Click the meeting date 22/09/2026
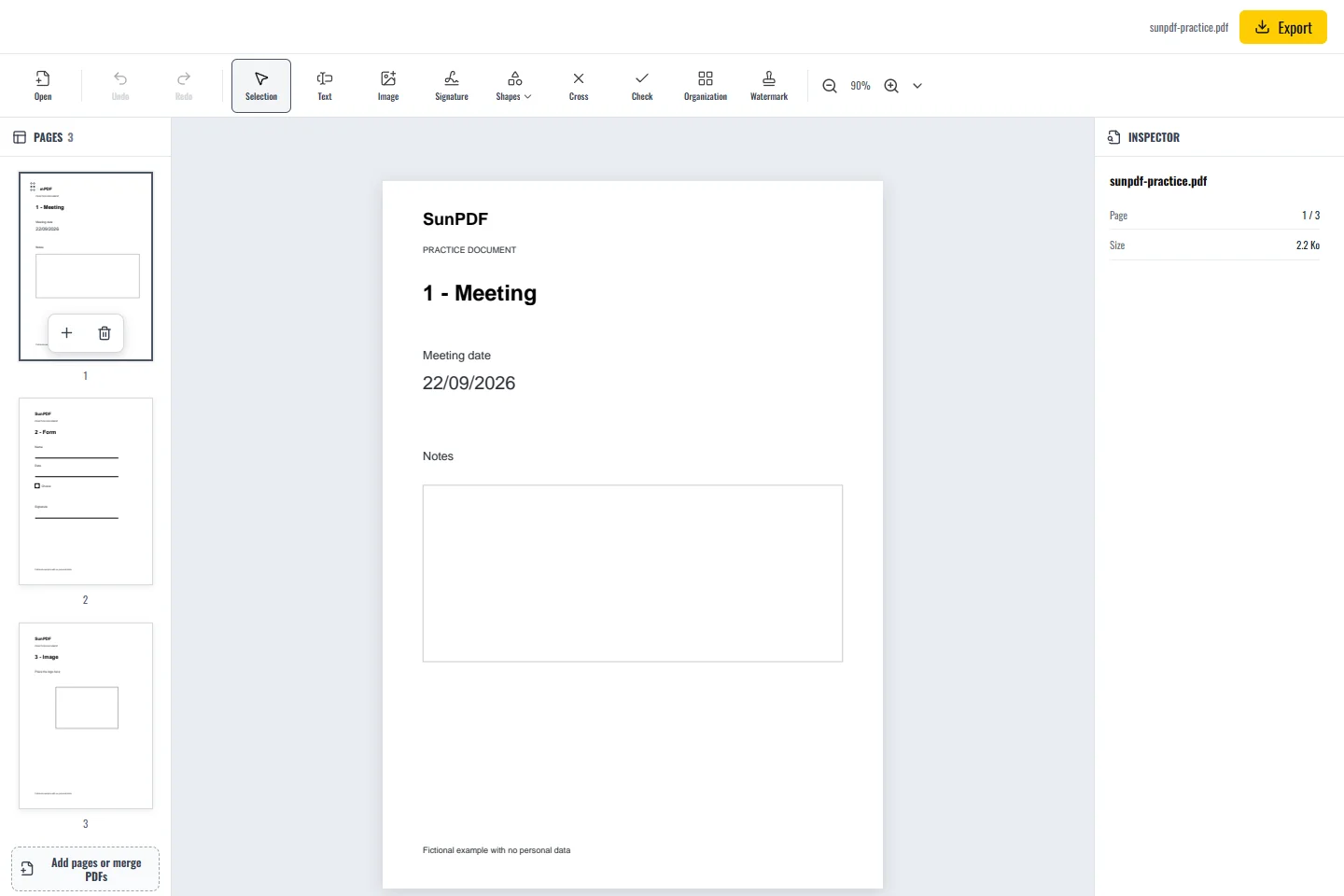 point(469,383)
